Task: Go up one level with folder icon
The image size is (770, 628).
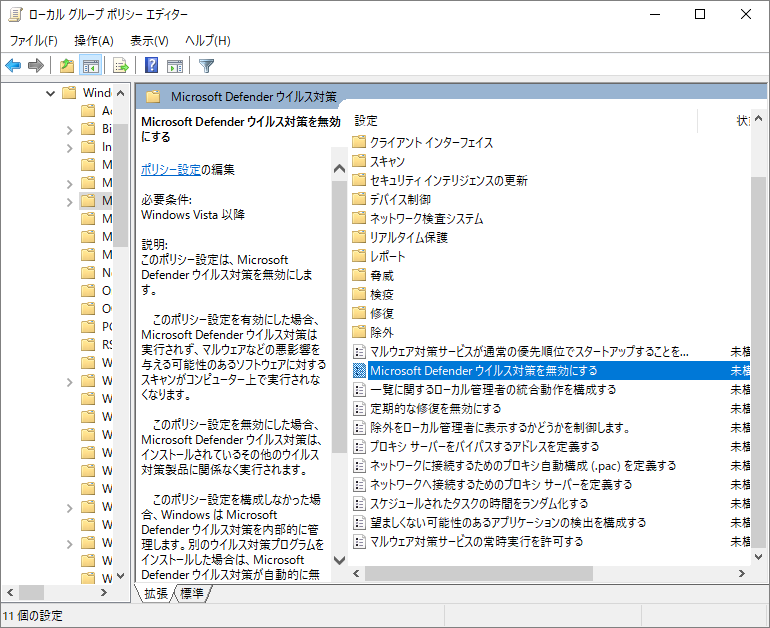Action: pyautogui.click(x=67, y=65)
